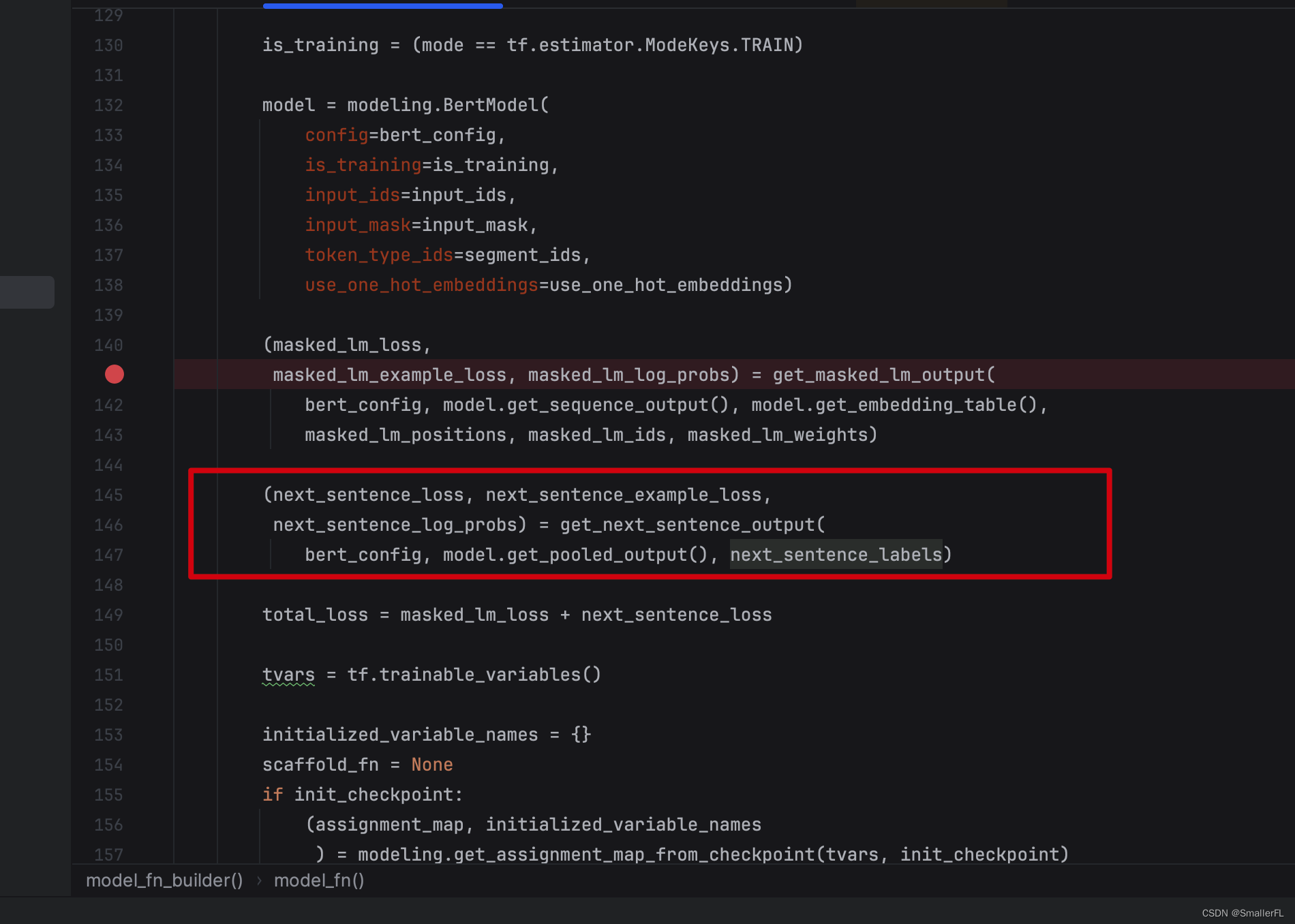Select 'config' keyword argument on line 133
The height and width of the screenshot is (924, 1295).
point(337,135)
